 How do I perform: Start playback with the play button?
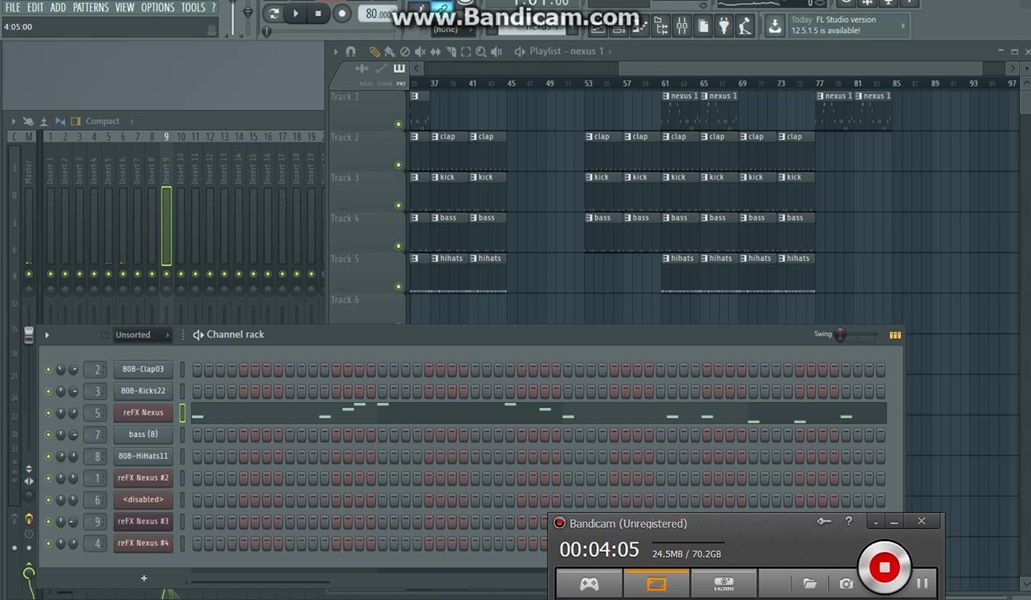point(296,13)
